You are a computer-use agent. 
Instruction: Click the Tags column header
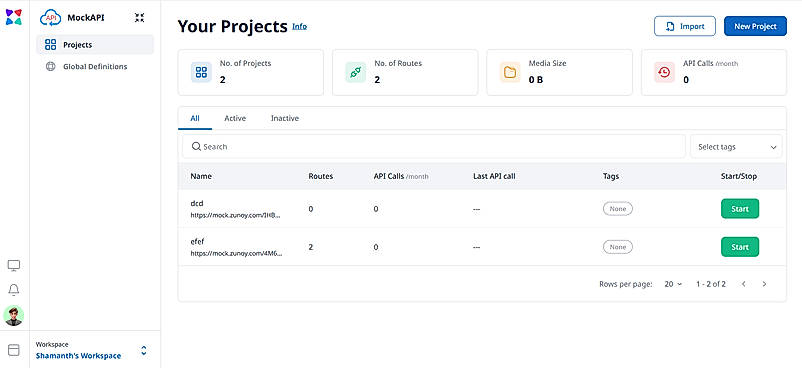pyautogui.click(x=611, y=176)
